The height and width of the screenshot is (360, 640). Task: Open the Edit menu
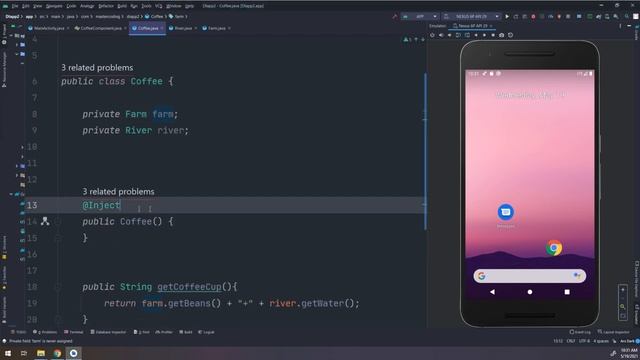point(25,6)
